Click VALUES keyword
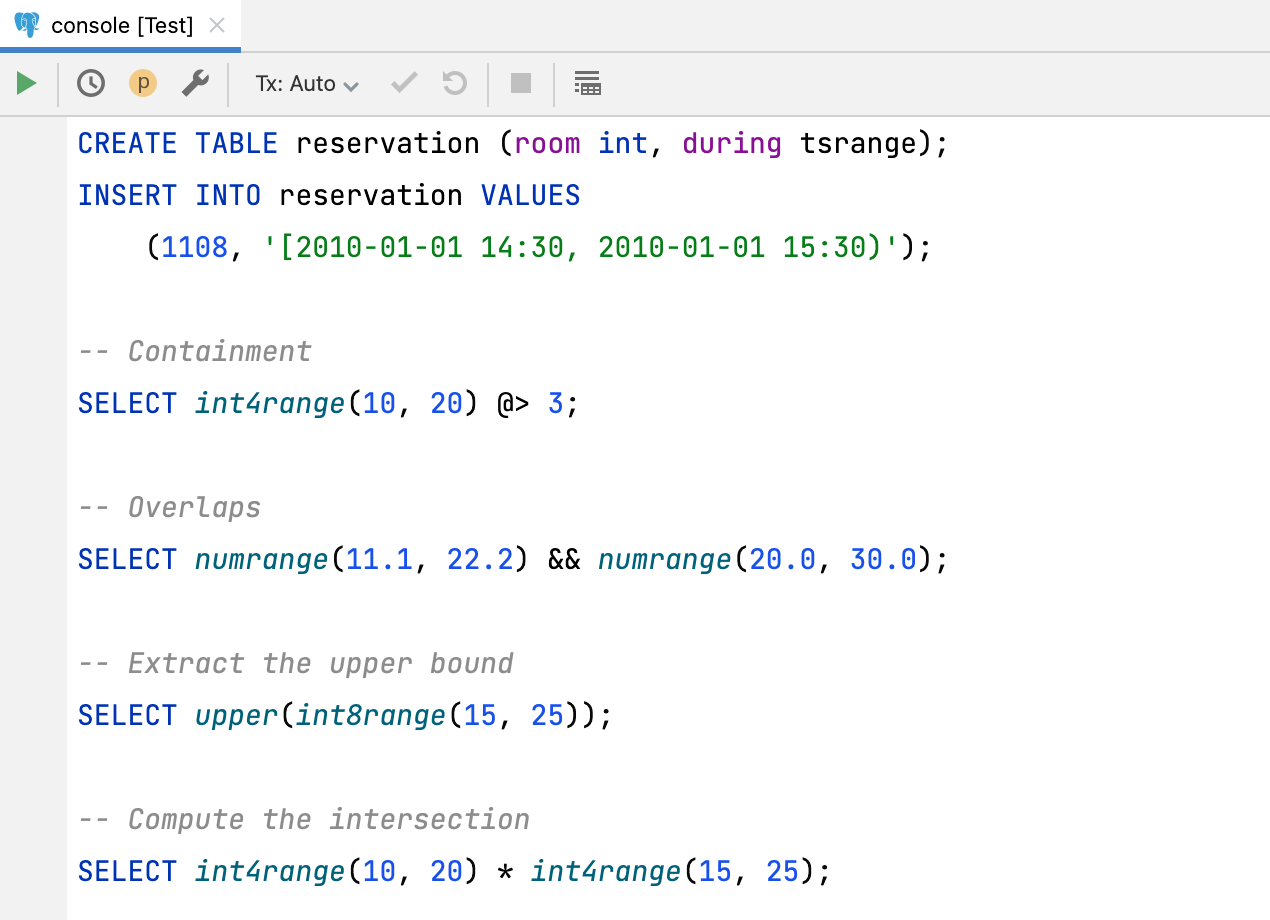 [x=530, y=196]
